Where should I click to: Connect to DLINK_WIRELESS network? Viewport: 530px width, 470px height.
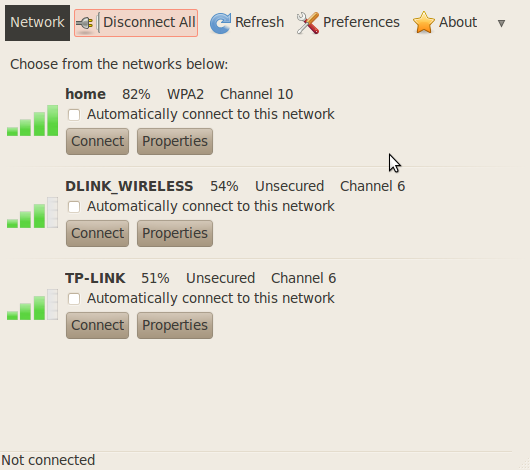pyautogui.click(x=97, y=233)
